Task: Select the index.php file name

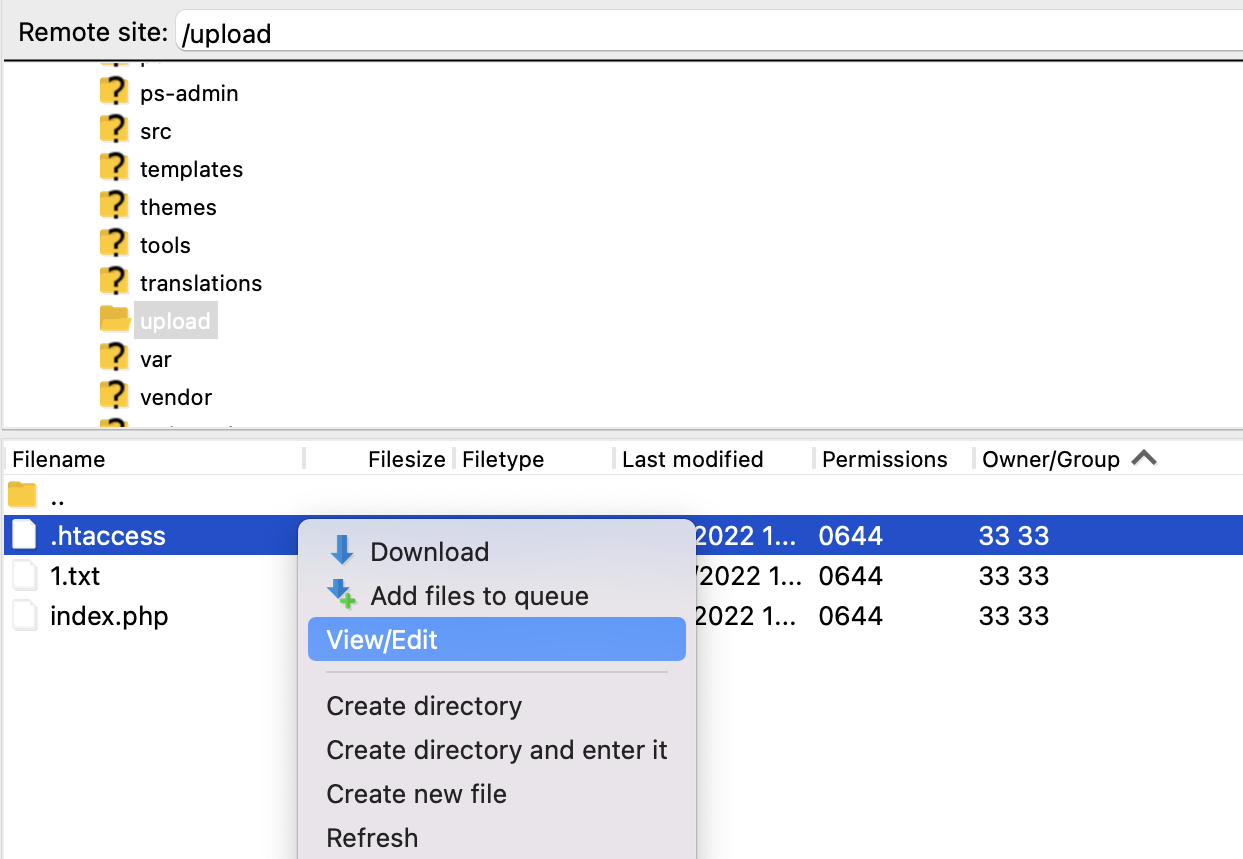Action: [109, 616]
